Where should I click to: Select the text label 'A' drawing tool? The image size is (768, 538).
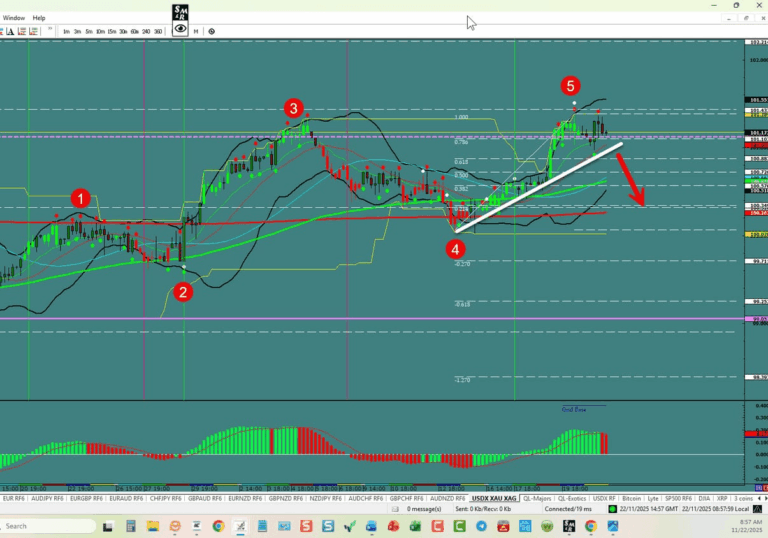click(10, 31)
